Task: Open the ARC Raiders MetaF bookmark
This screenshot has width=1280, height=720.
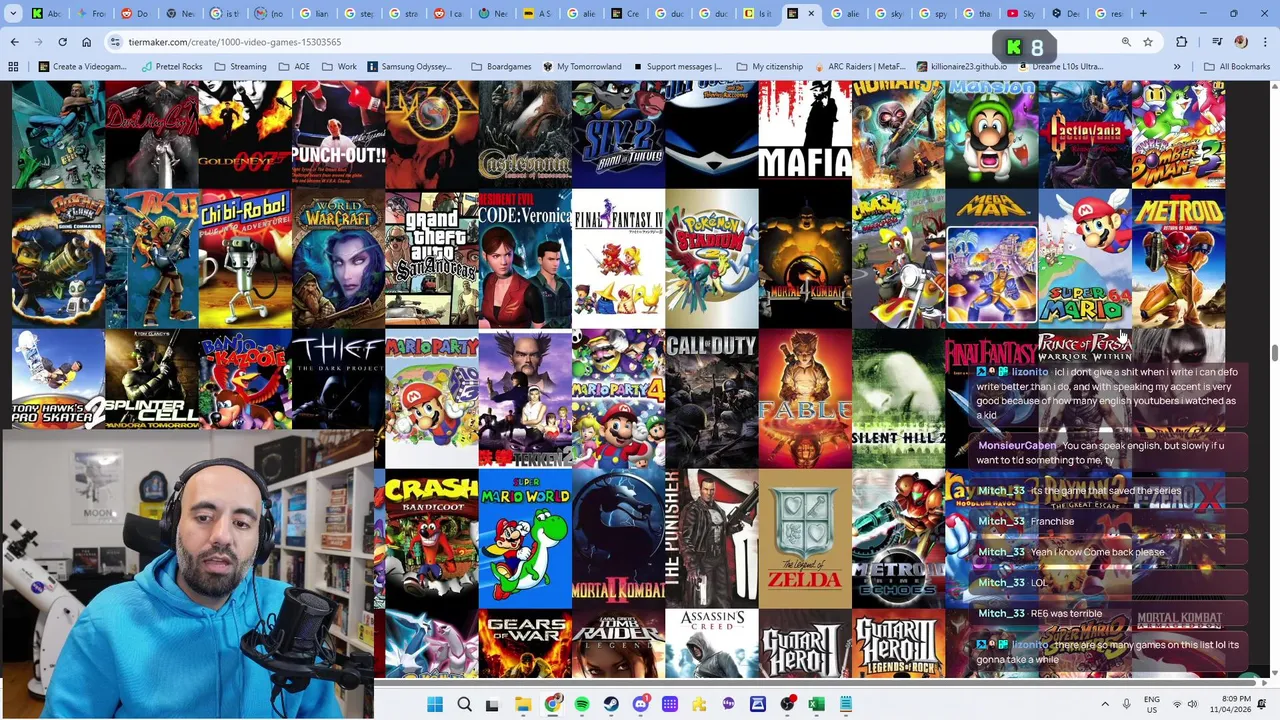Action: coord(858,67)
